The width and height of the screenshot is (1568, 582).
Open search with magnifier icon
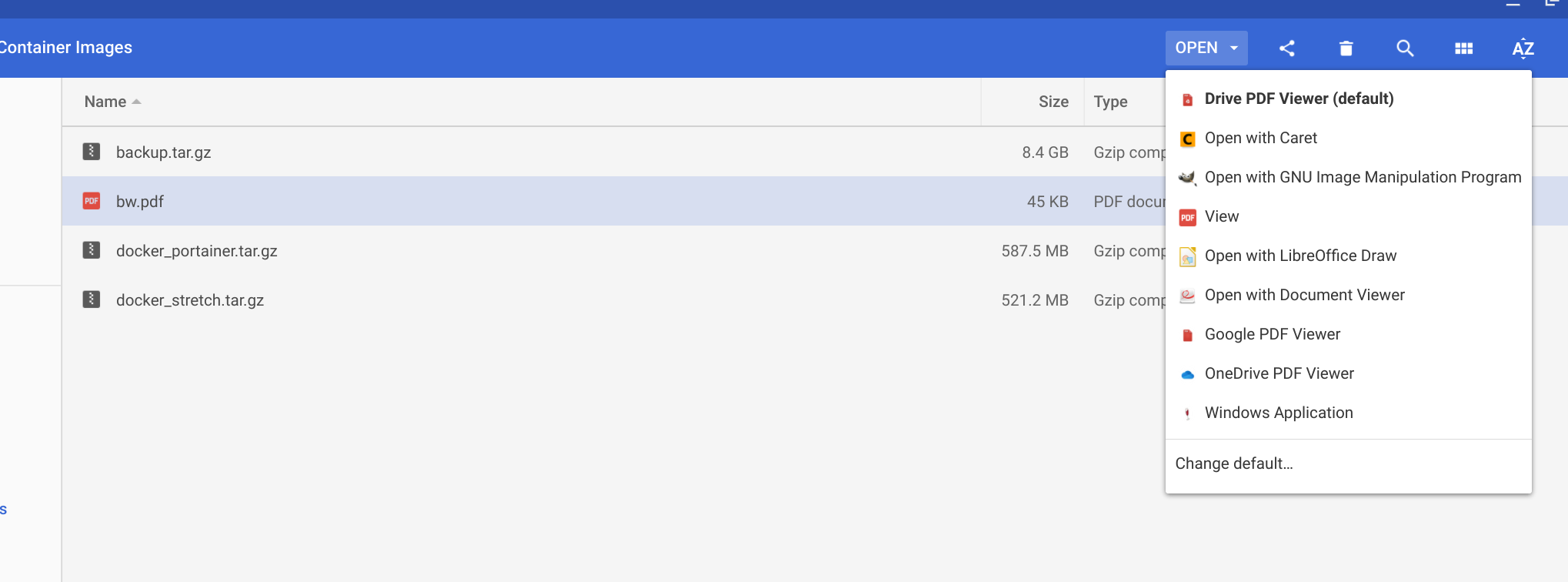click(x=1405, y=48)
